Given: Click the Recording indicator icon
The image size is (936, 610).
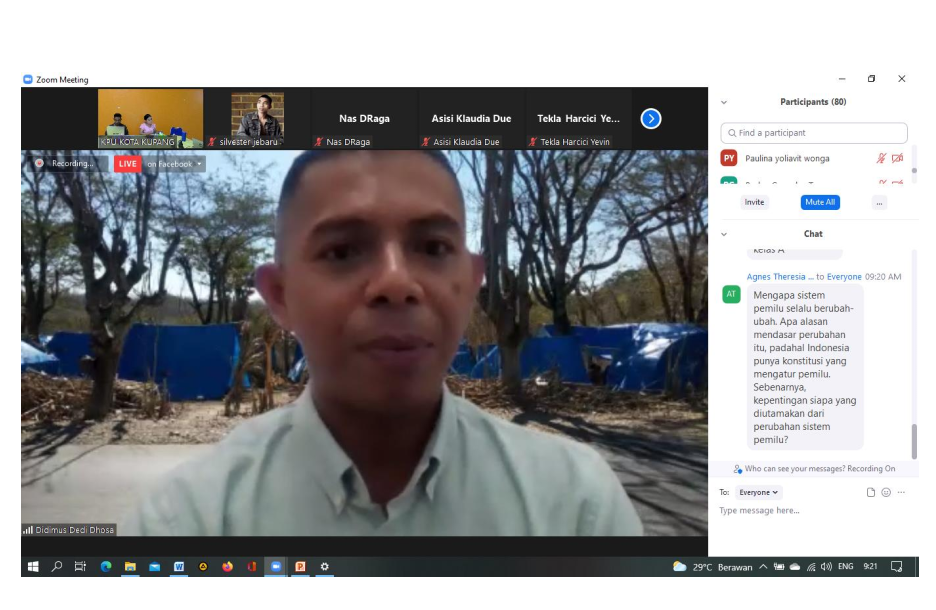Looking at the screenshot, I should (40, 163).
